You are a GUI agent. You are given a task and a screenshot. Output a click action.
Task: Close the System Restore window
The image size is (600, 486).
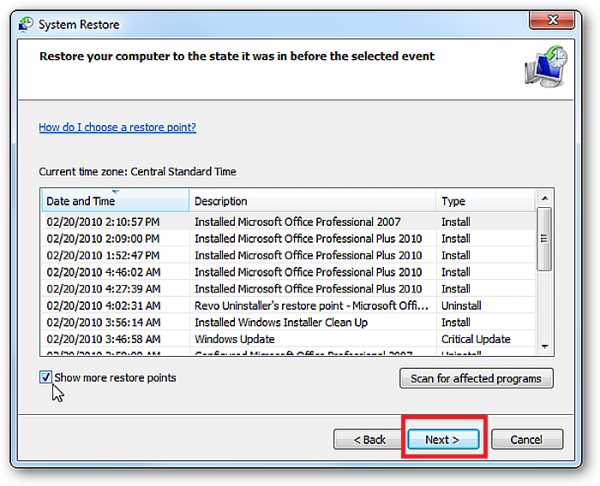552,20
